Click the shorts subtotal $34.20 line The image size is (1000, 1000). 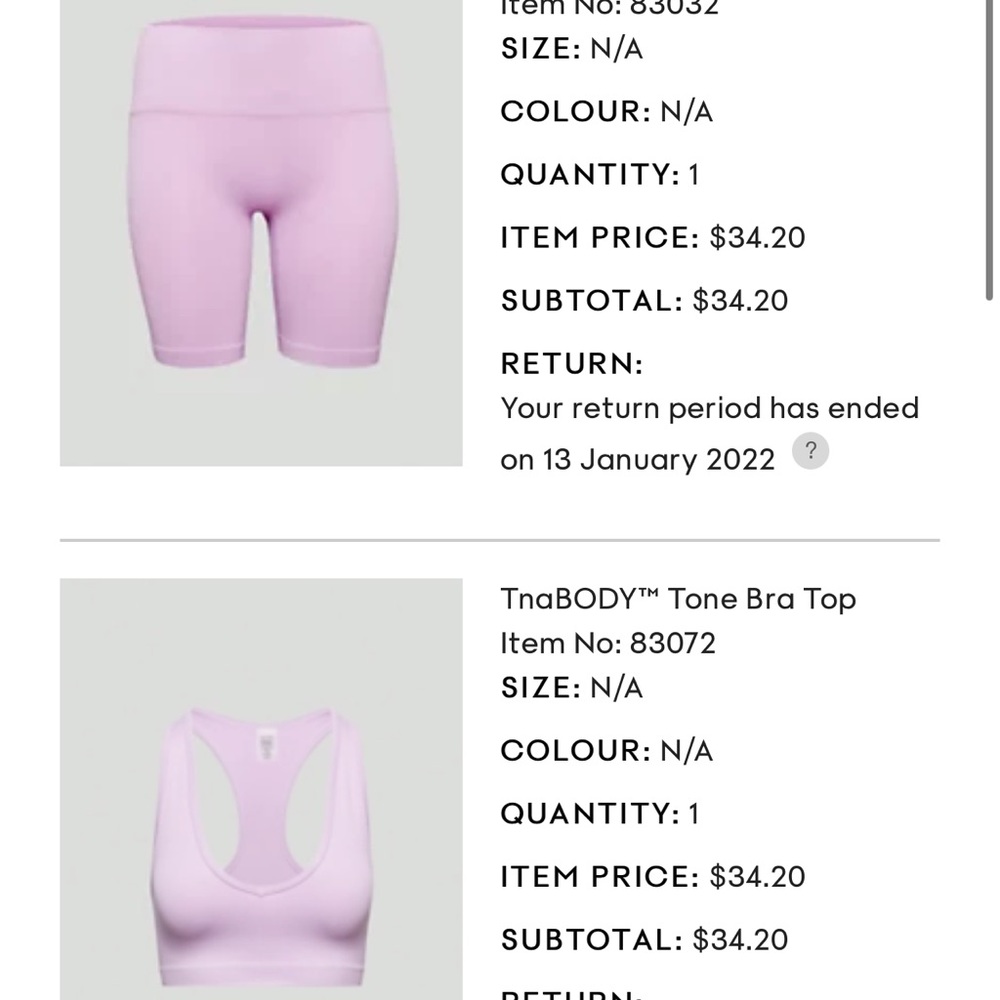[x=644, y=300]
